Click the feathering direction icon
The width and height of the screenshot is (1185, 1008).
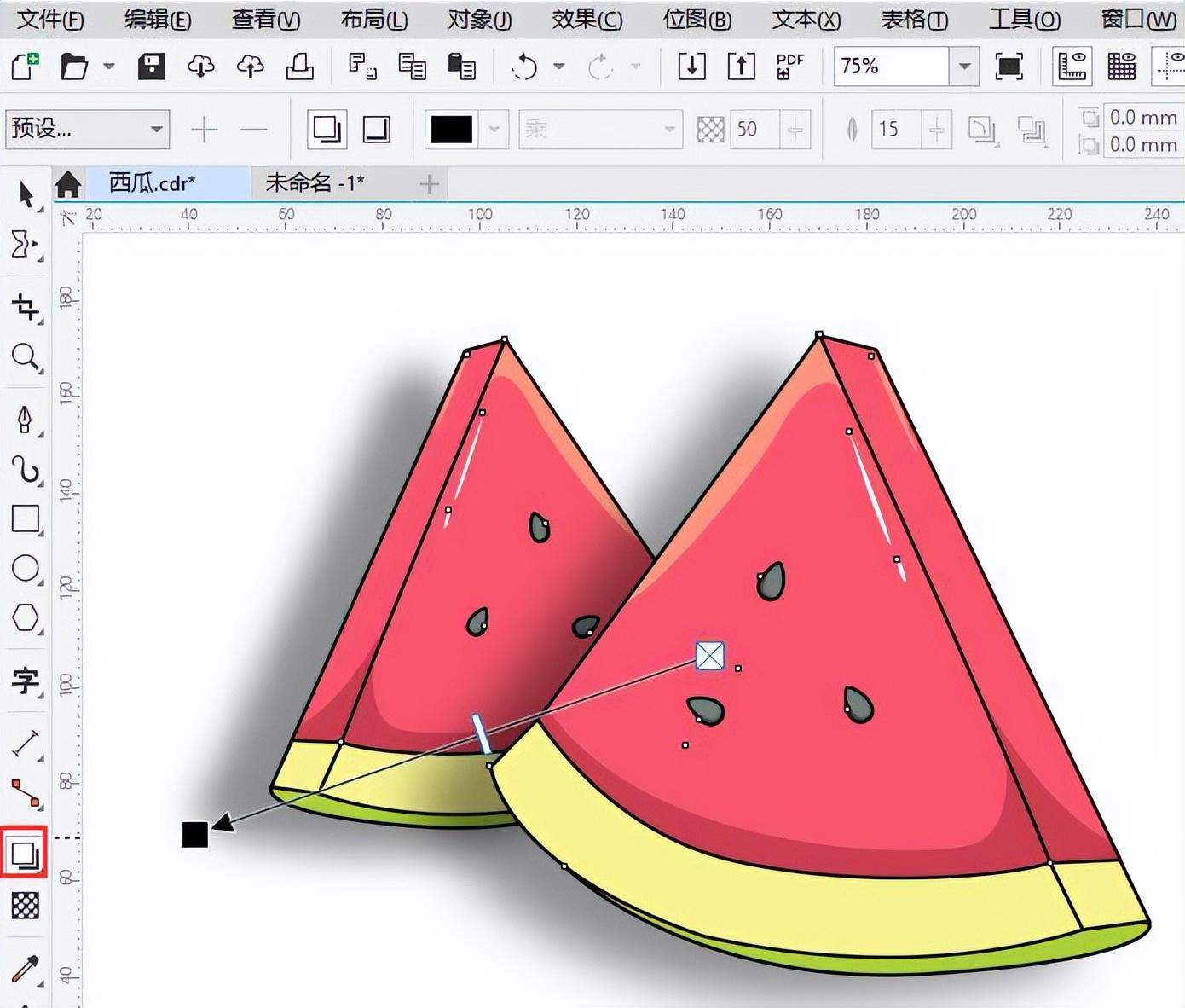pyautogui.click(x=983, y=130)
